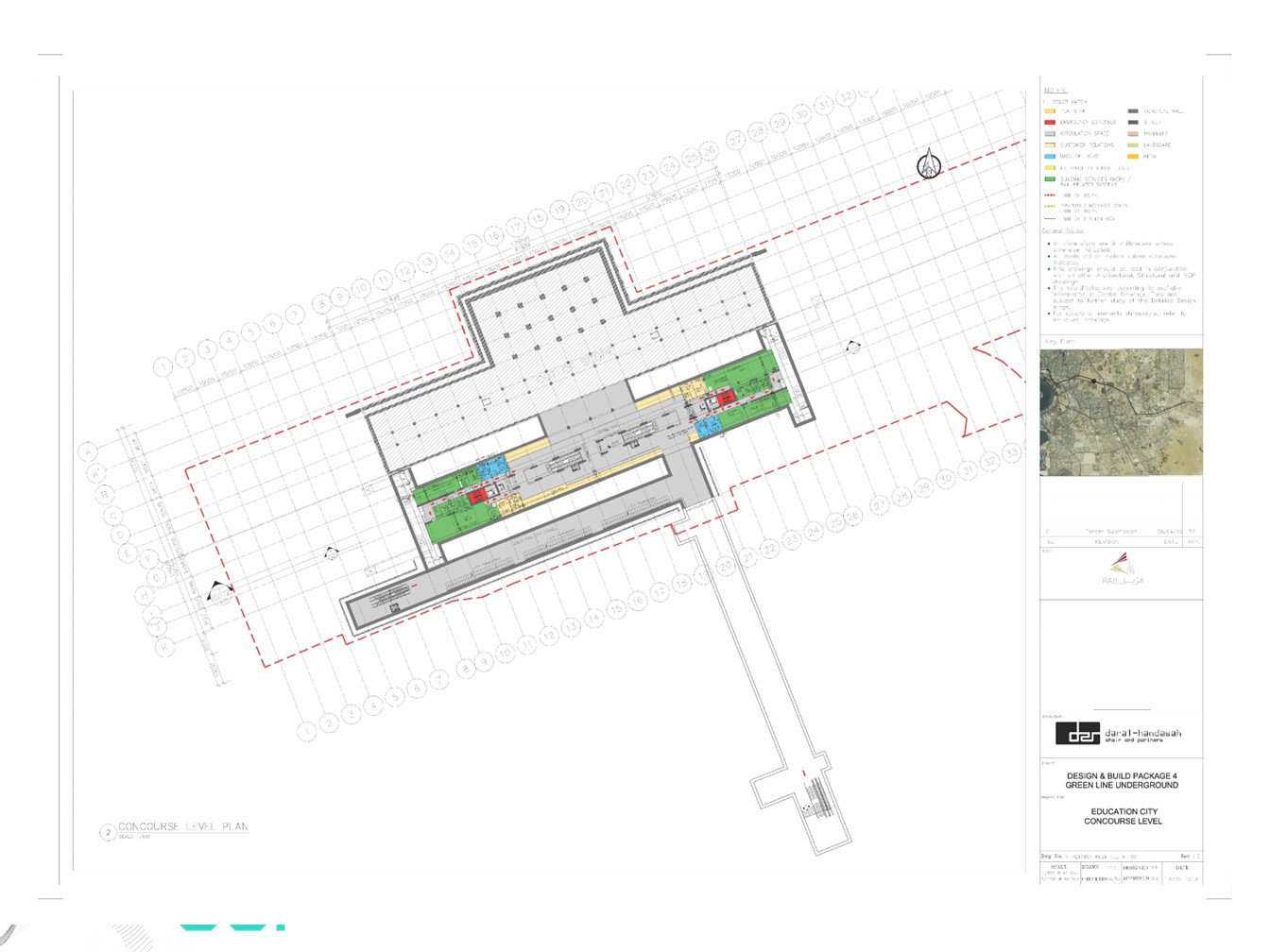
Task: Click the Date cell in title block
Action: [1182, 866]
